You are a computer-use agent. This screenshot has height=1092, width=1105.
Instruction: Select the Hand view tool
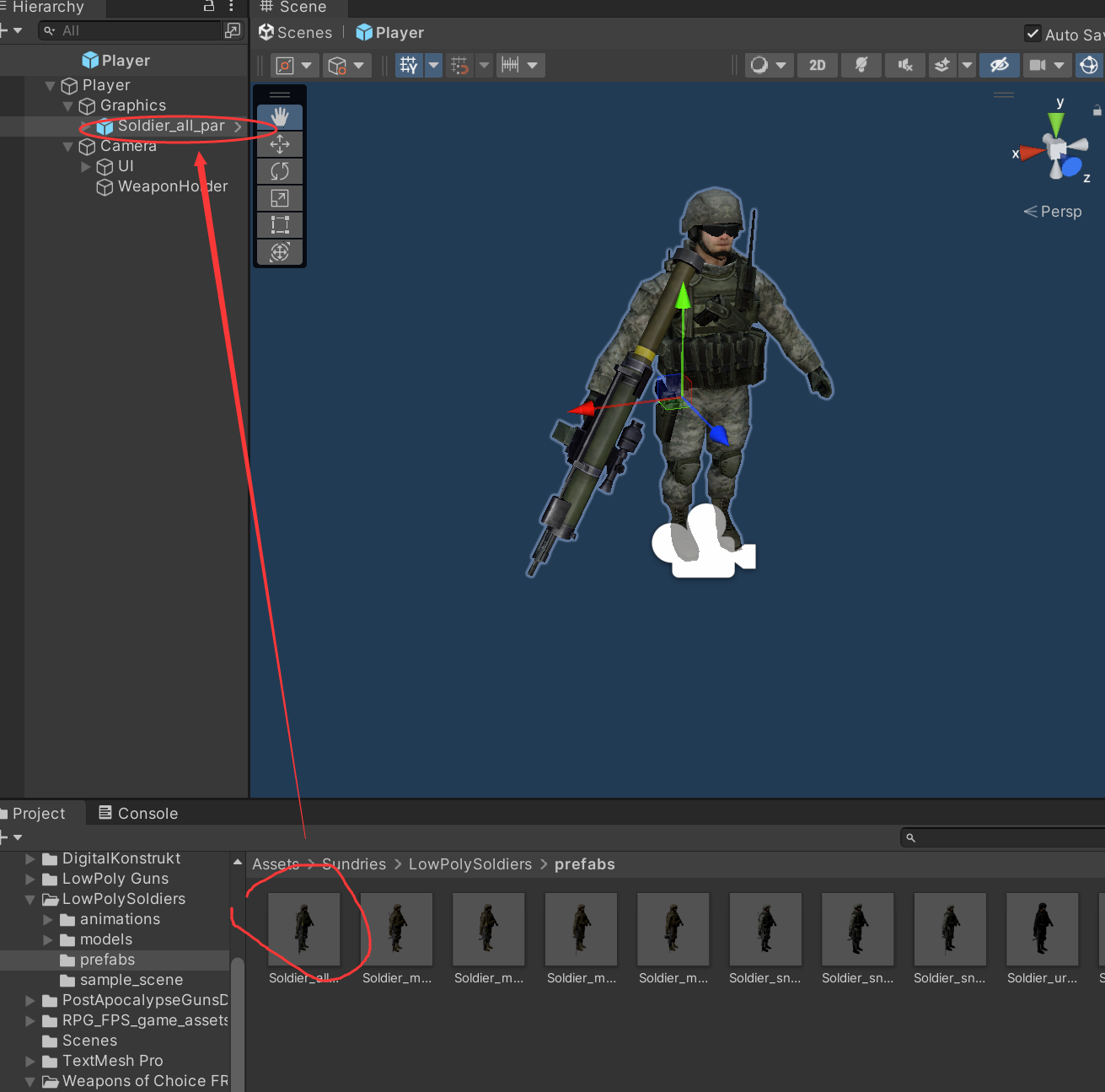click(x=280, y=117)
